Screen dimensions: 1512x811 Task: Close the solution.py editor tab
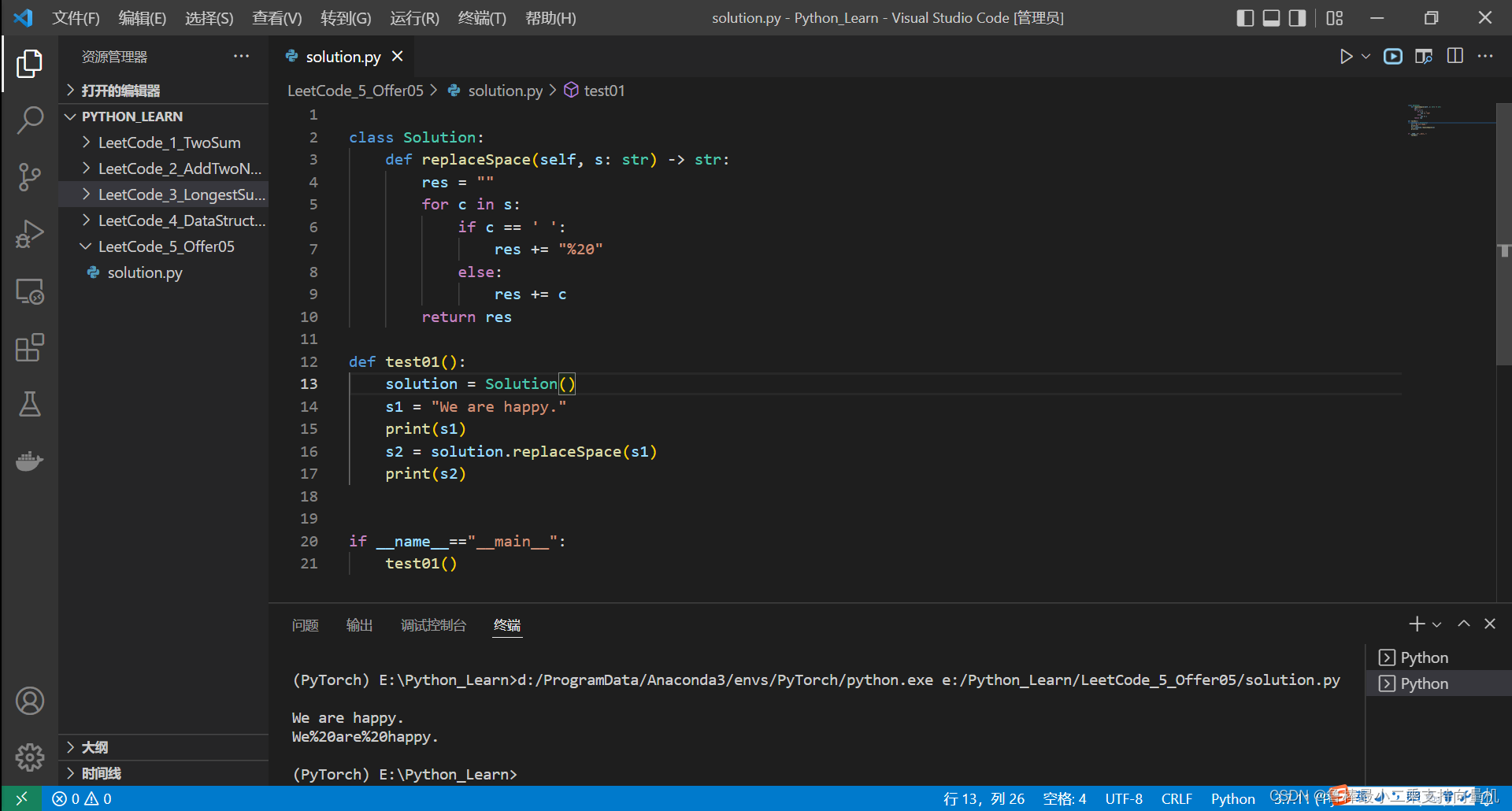click(398, 57)
